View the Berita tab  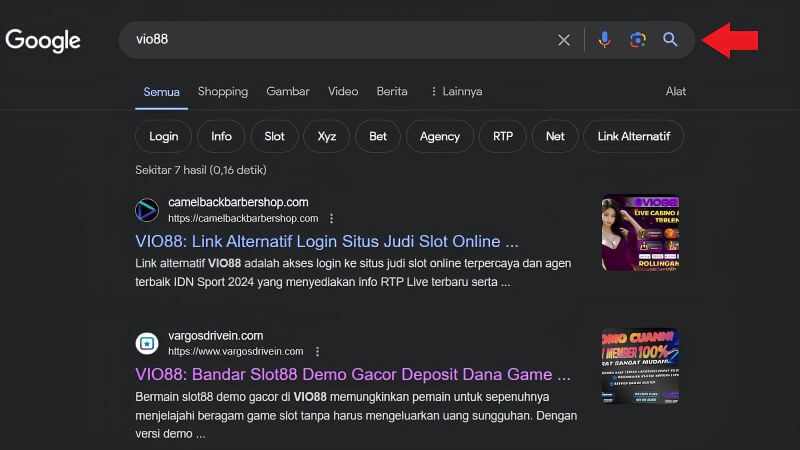392,91
